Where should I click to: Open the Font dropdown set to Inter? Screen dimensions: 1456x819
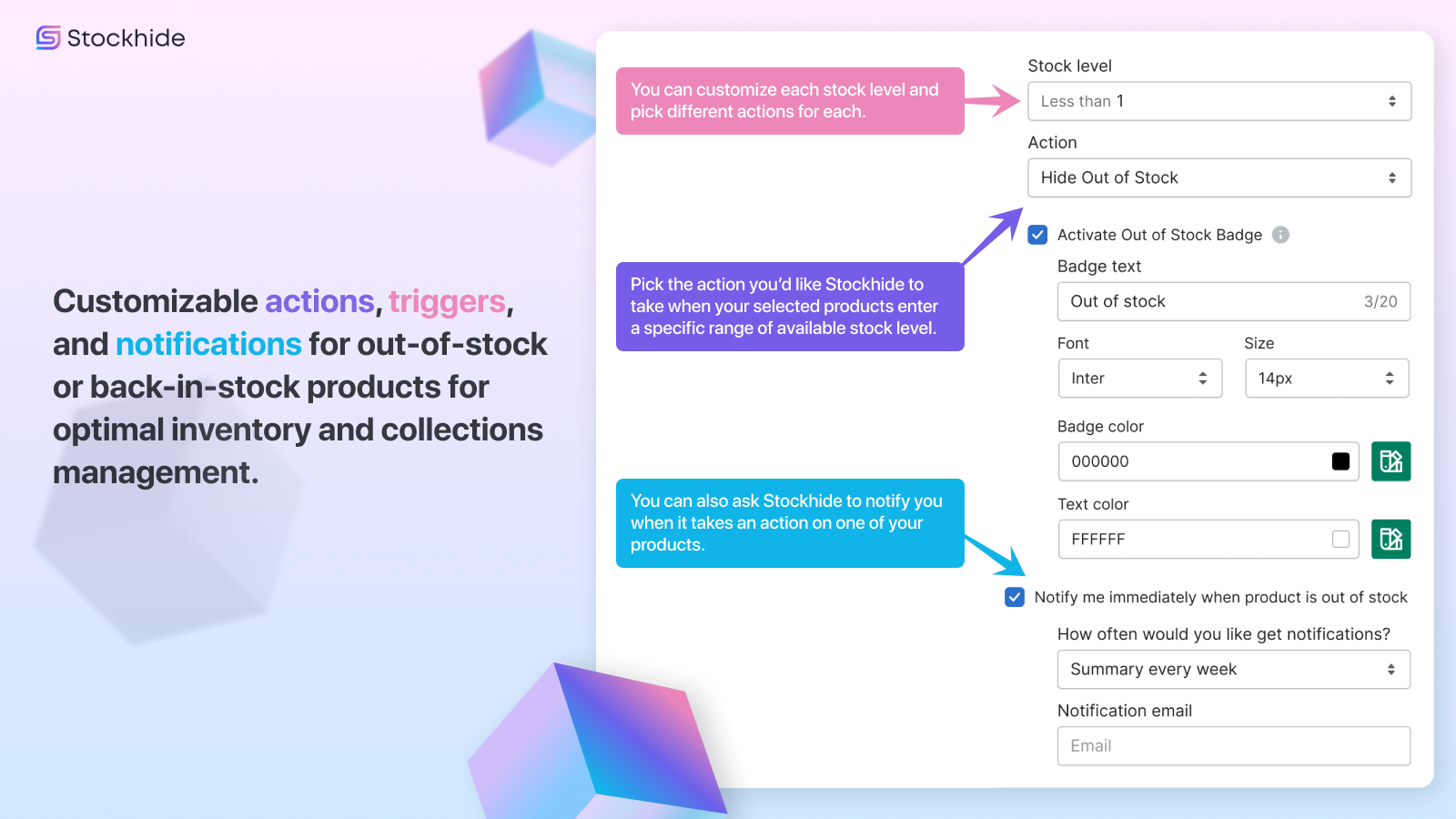[1140, 378]
